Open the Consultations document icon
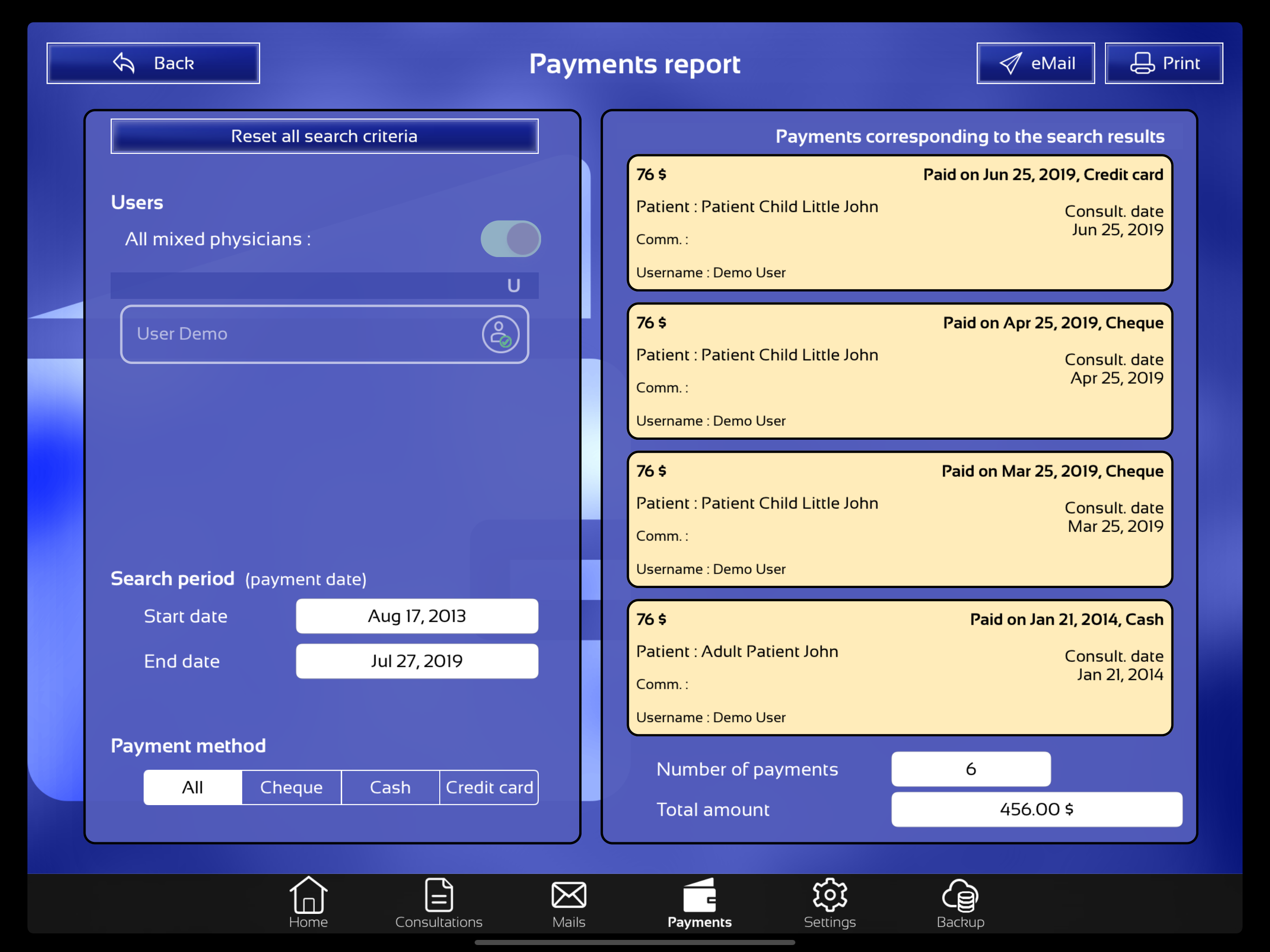 (x=439, y=894)
